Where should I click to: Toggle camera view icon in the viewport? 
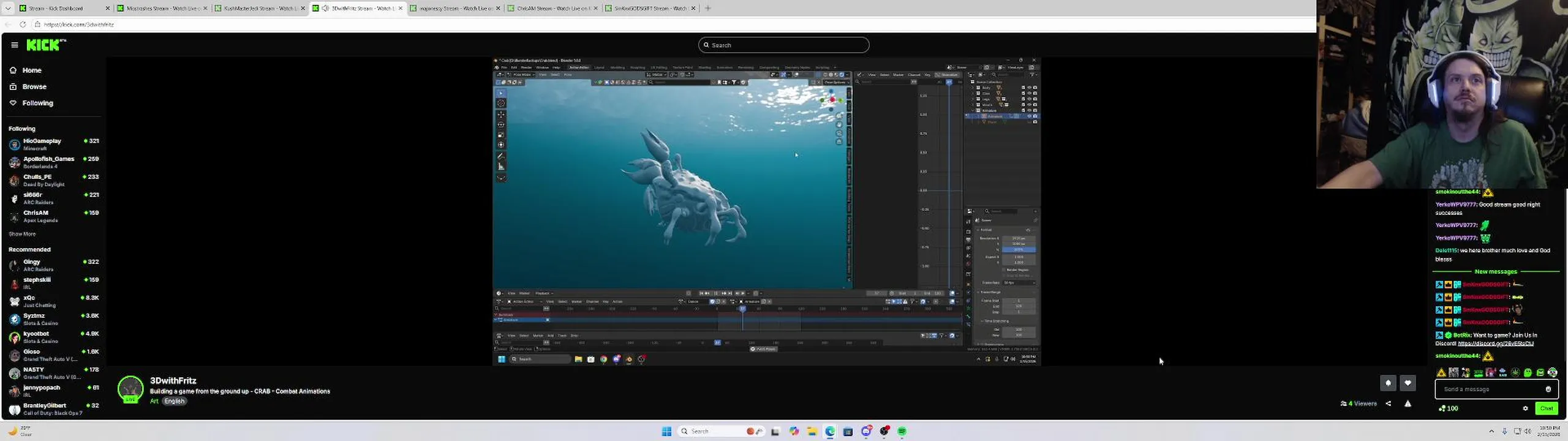(x=839, y=133)
